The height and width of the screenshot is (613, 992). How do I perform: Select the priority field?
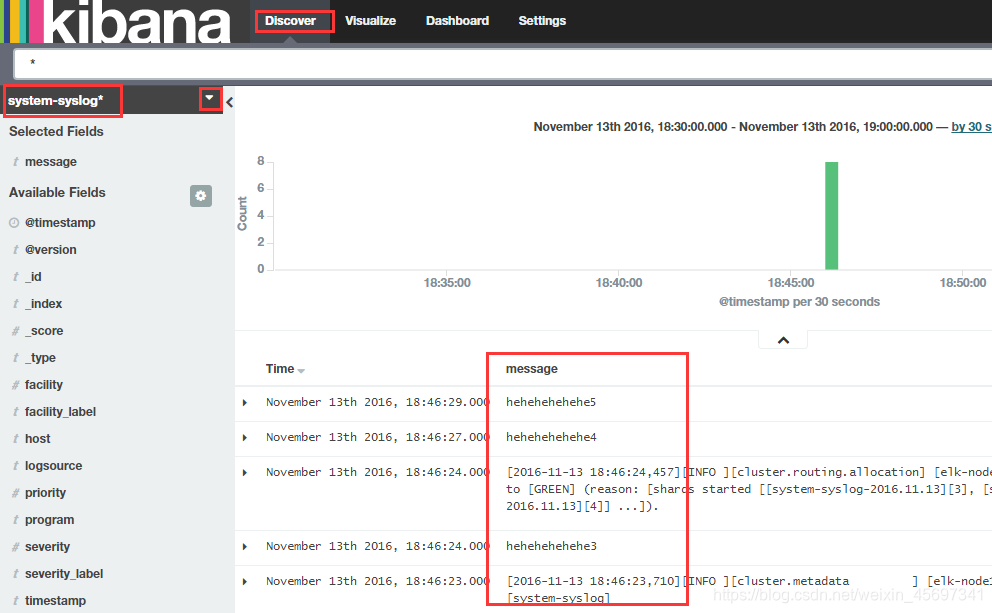[46, 493]
